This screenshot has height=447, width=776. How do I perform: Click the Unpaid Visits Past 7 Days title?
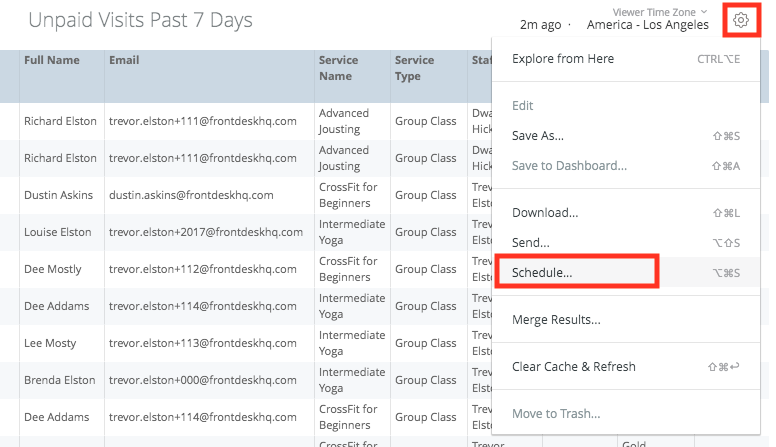(140, 20)
